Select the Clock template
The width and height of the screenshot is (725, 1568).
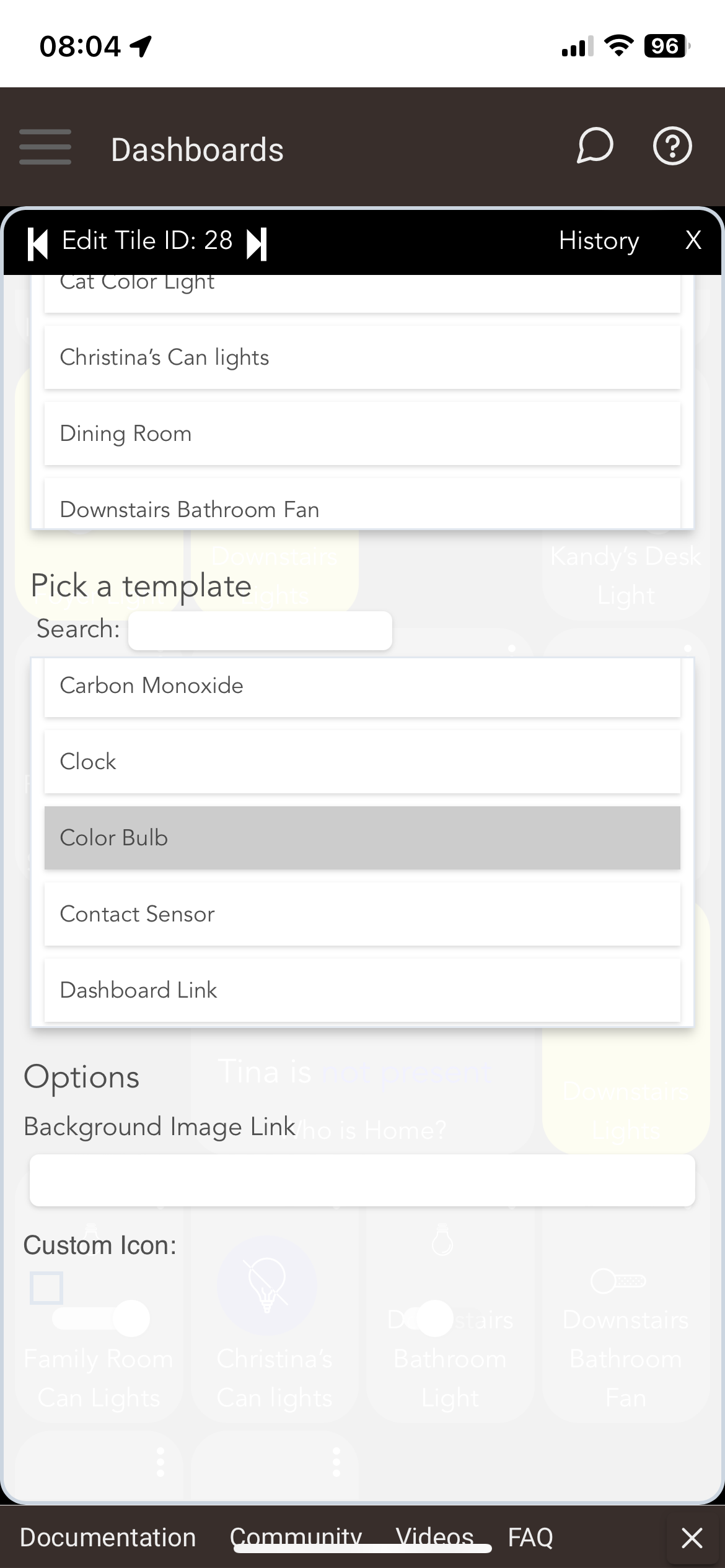pos(362,762)
